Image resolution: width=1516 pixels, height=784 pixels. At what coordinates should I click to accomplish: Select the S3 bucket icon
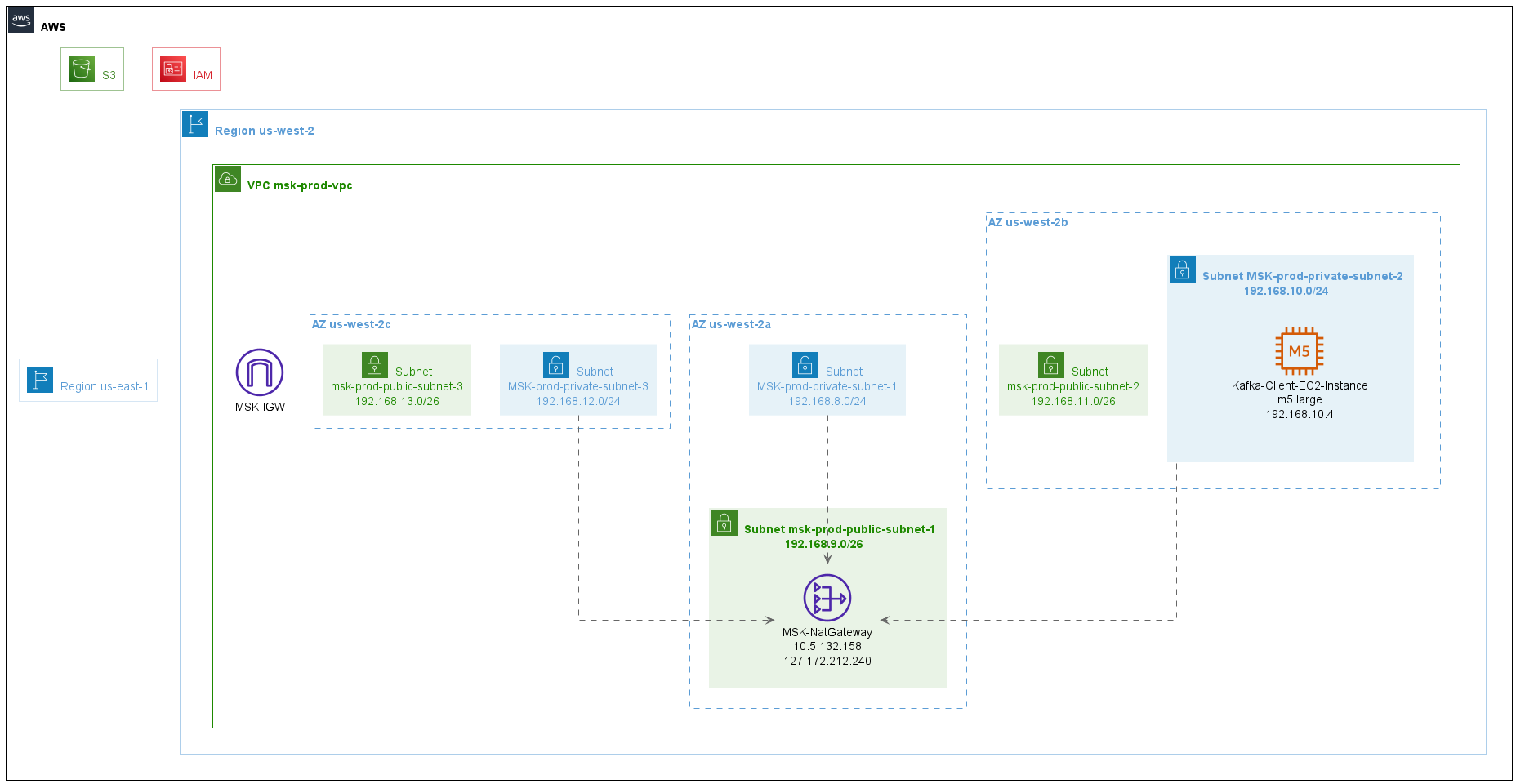pyautogui.click(x=82, y=69)
